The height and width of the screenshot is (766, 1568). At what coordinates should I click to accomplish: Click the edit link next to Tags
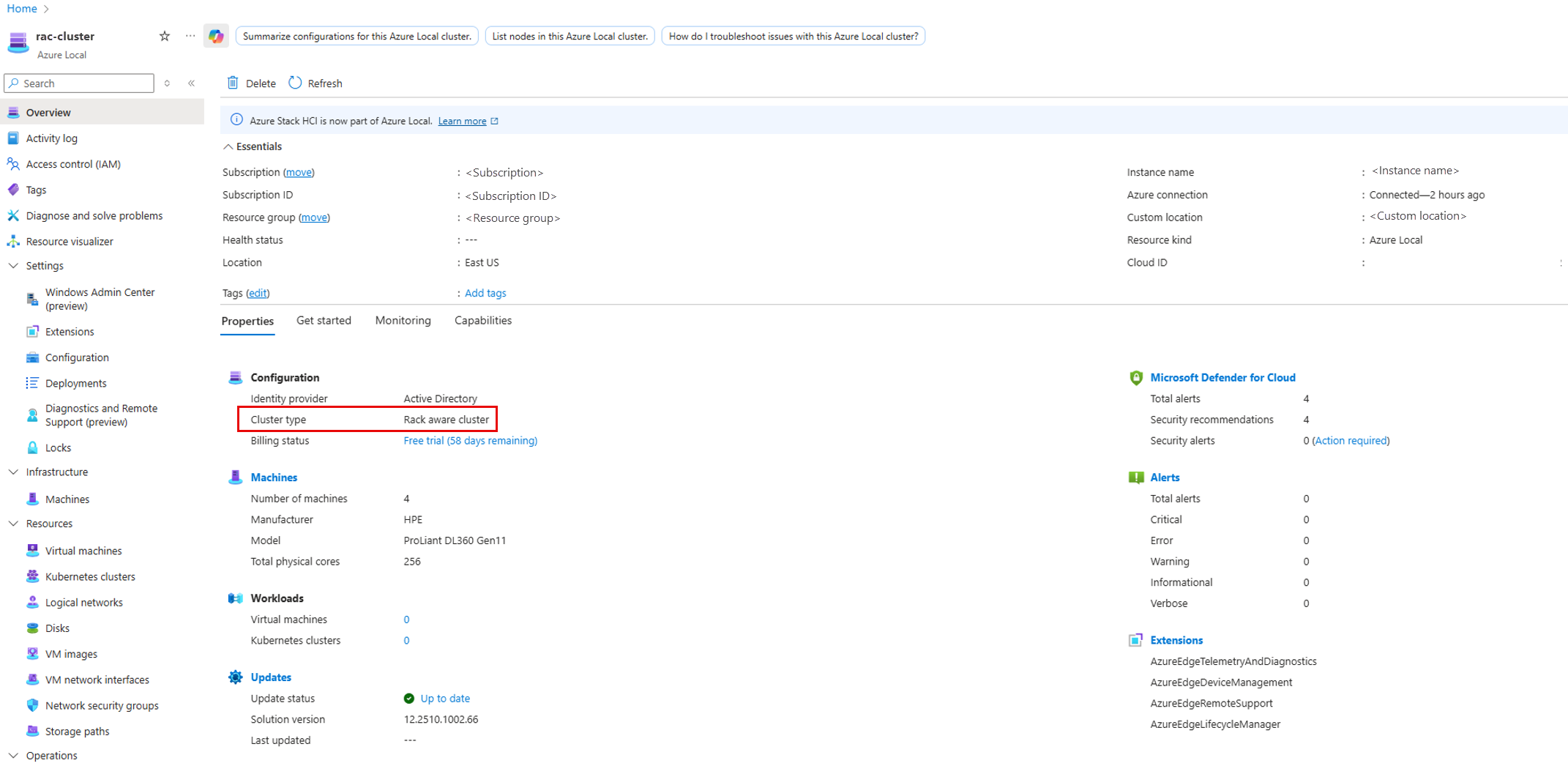click(258, 293)
